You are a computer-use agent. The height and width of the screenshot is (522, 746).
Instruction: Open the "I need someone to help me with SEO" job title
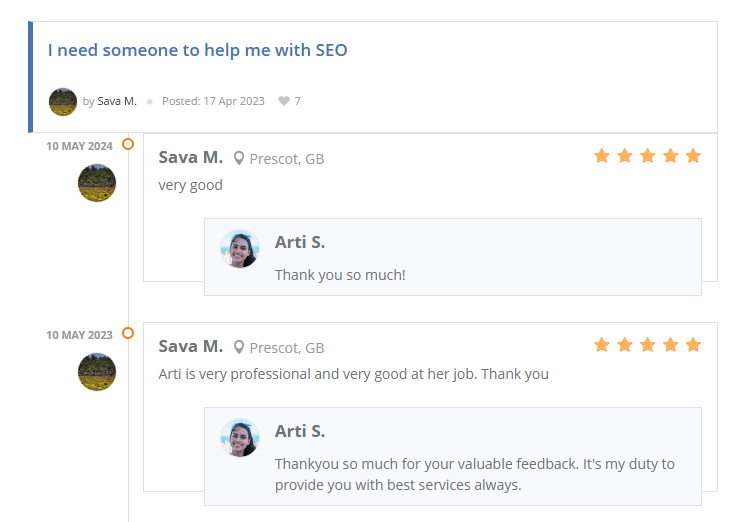198,50
